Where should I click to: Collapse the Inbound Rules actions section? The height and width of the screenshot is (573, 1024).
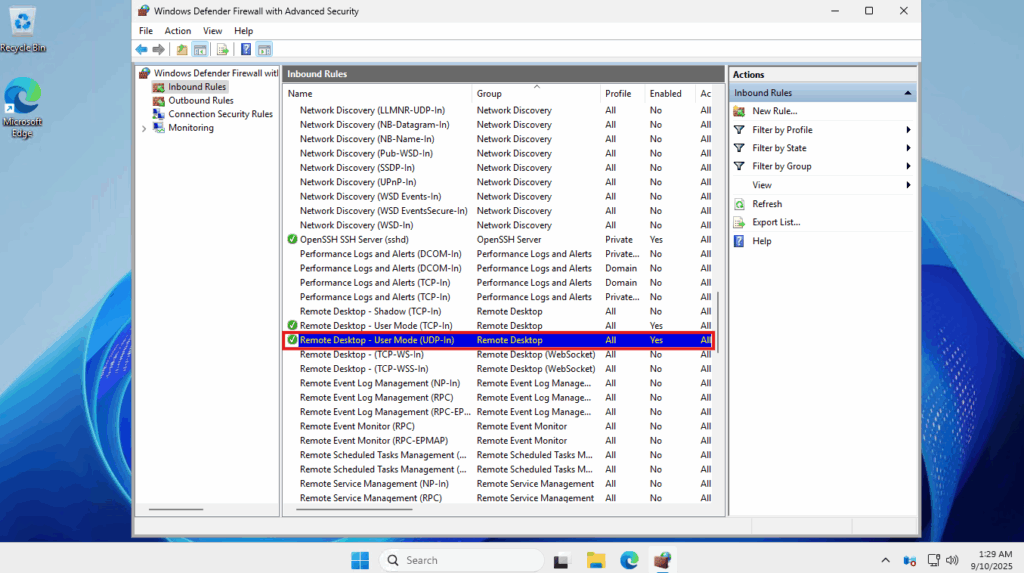point(908,93)
